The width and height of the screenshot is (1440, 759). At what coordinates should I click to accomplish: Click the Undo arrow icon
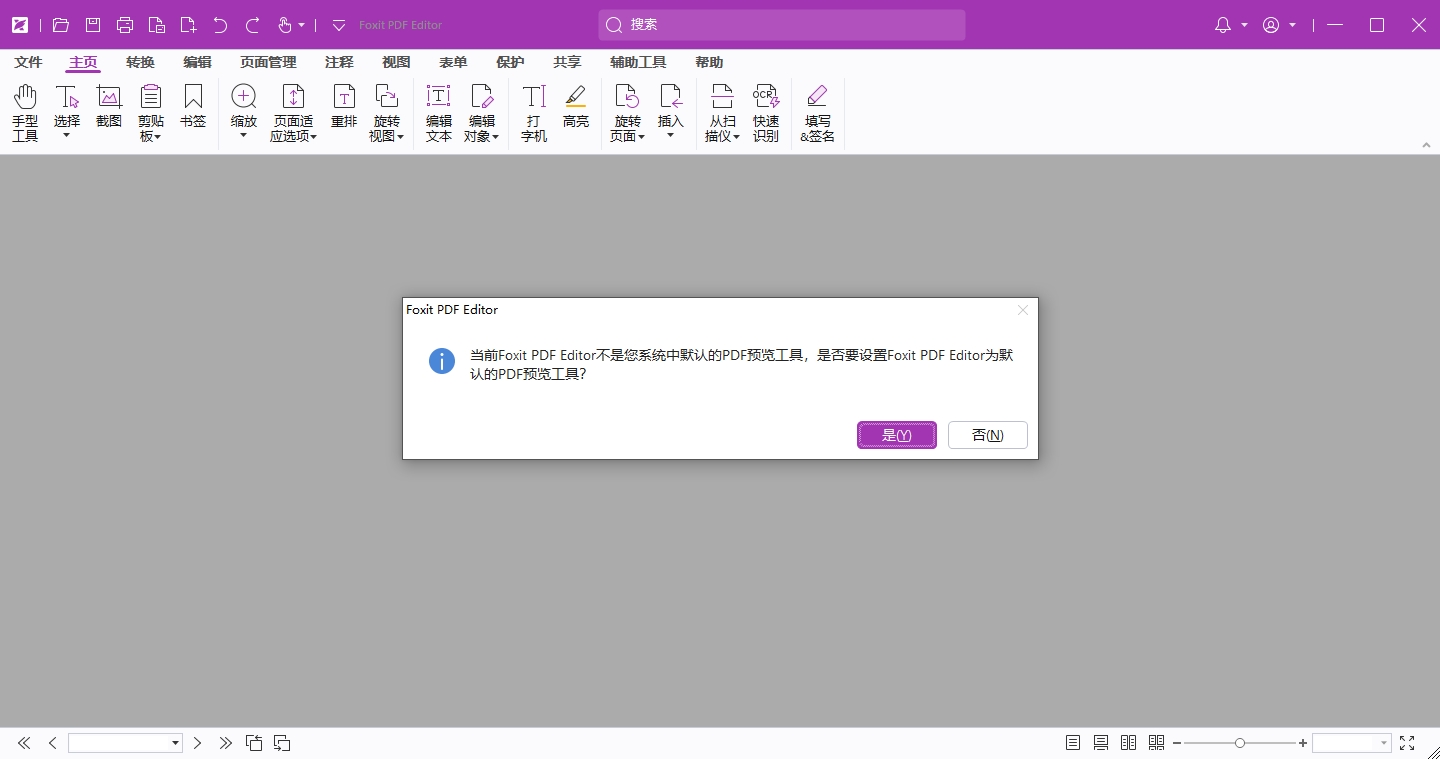(x=221, y=25)
